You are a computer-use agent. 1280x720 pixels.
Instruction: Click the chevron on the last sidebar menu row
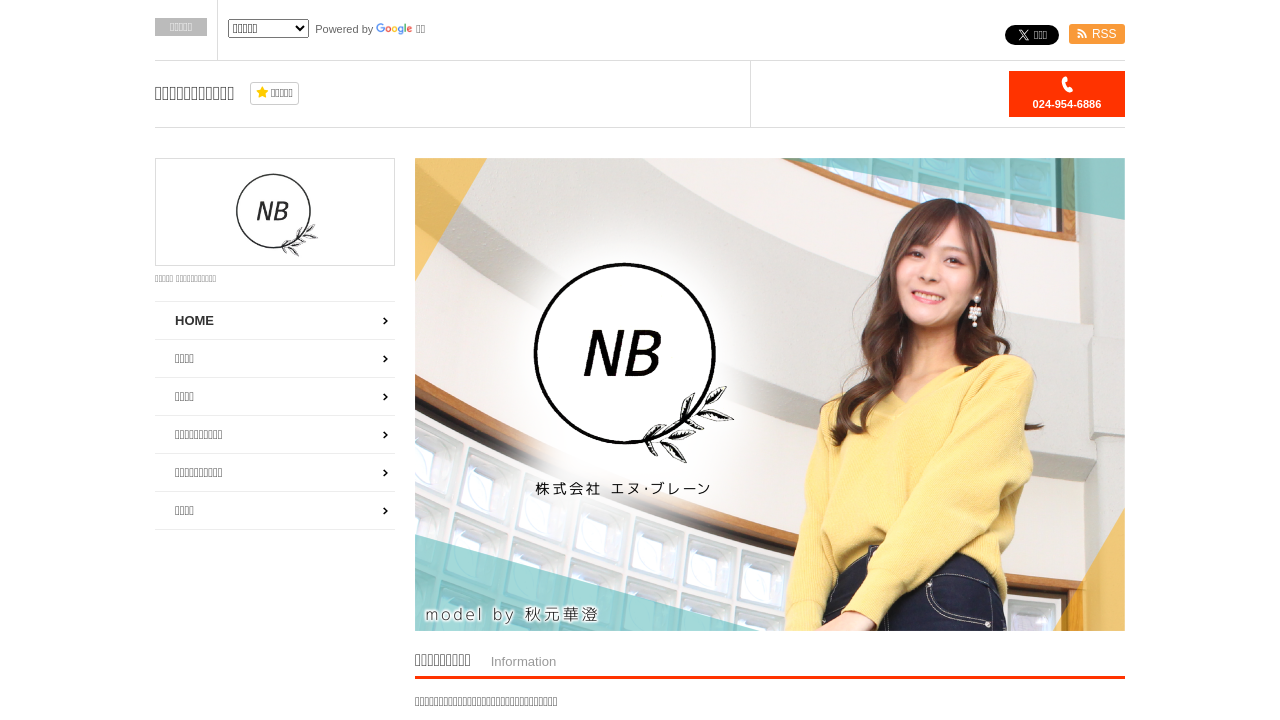[x=385, y=511]
